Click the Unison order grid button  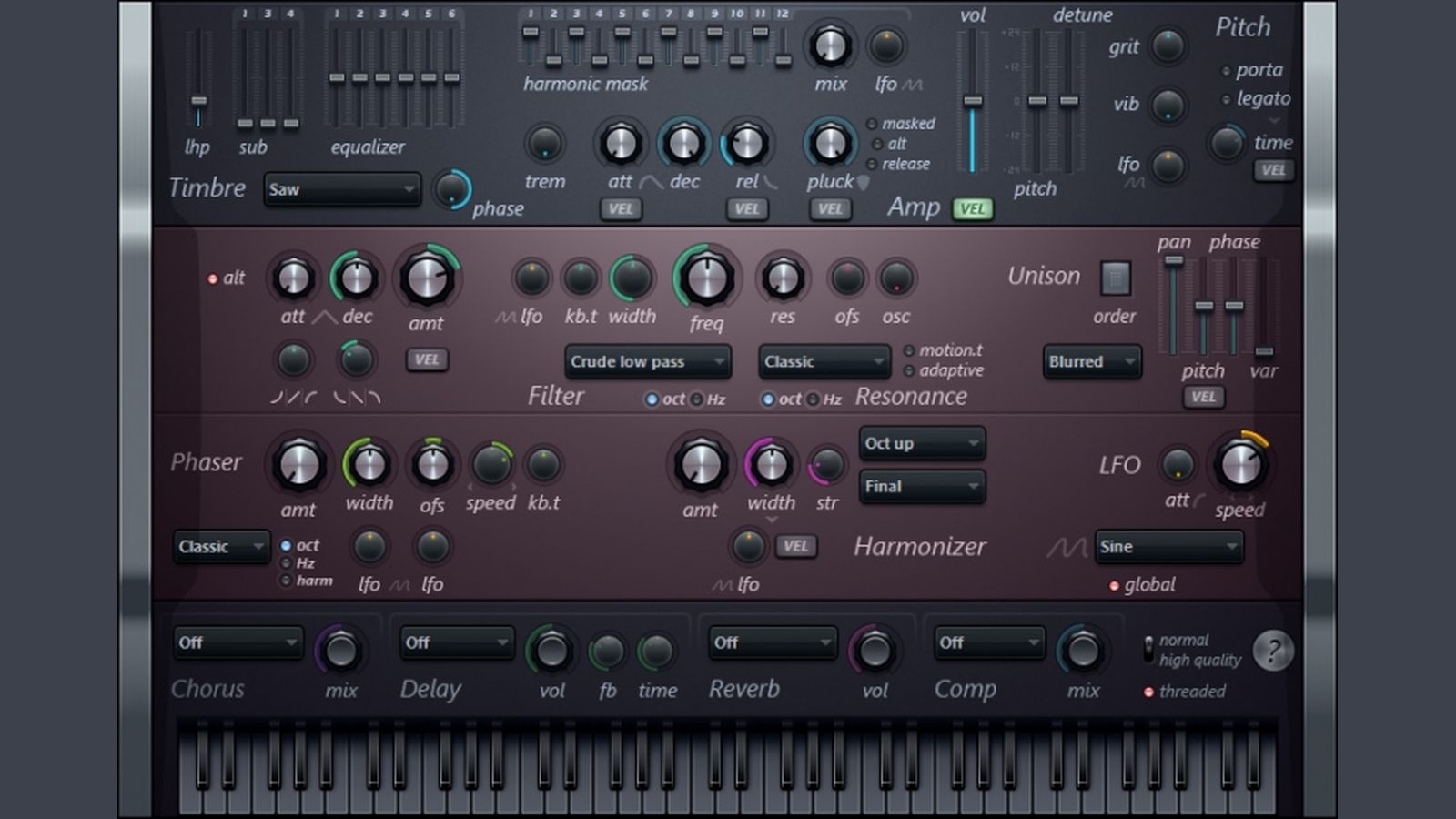coord(1115,278)
